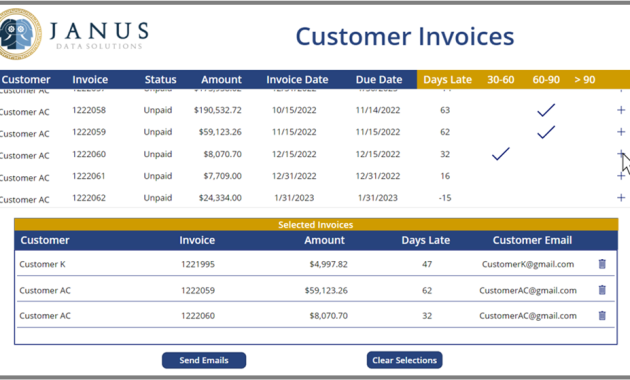Select invoice number 1222062 in the top table
Viewport: 630px width, 380px height.
pyautogui.click(x=89, y=198)
